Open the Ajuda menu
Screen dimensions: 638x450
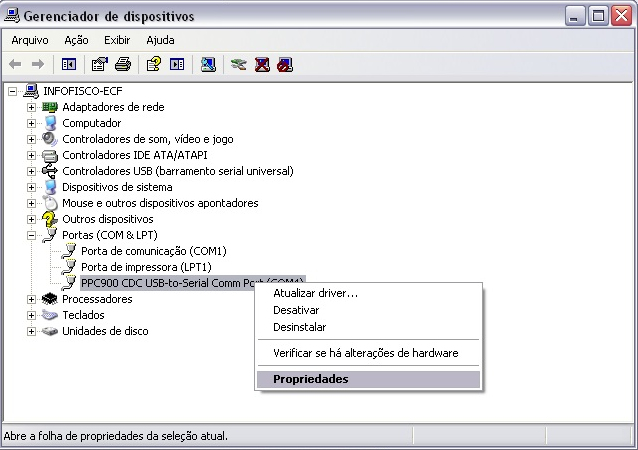tap(160, 40)
